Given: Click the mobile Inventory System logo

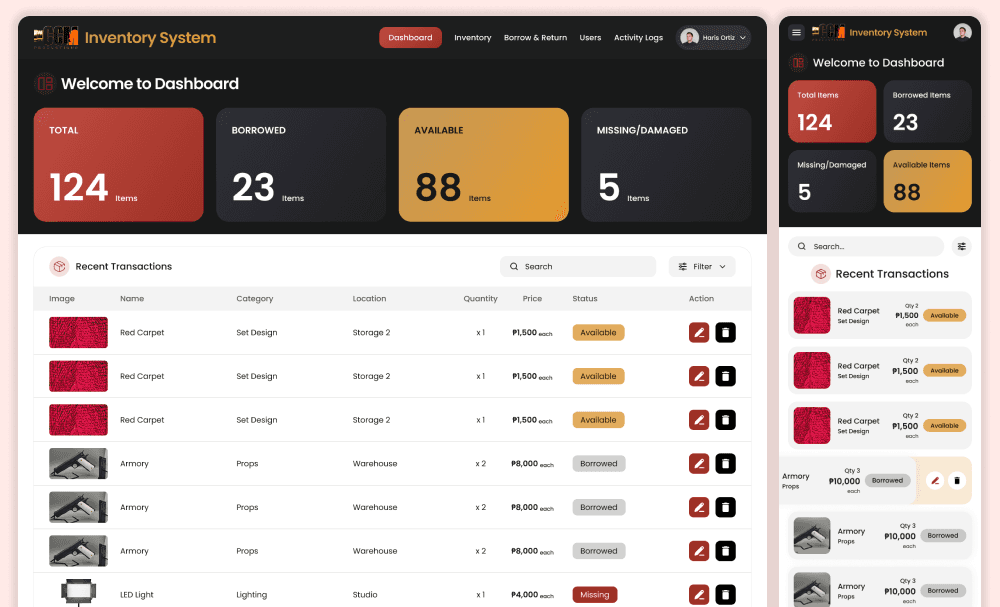Looking at the screenshot, I should [828, 32].
